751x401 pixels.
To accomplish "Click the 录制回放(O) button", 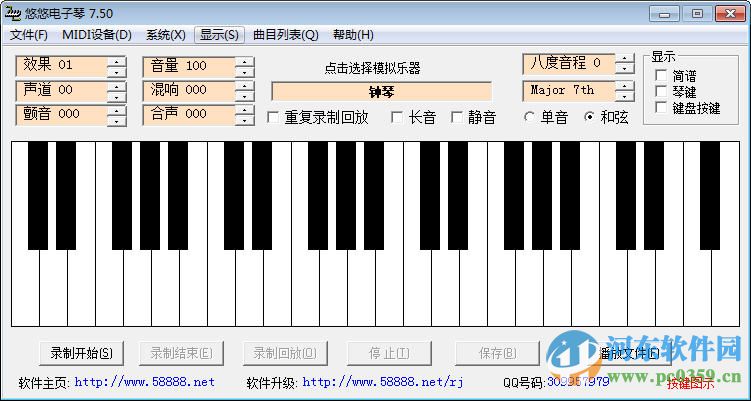I will pyautogui.click(x=285, y=354).
